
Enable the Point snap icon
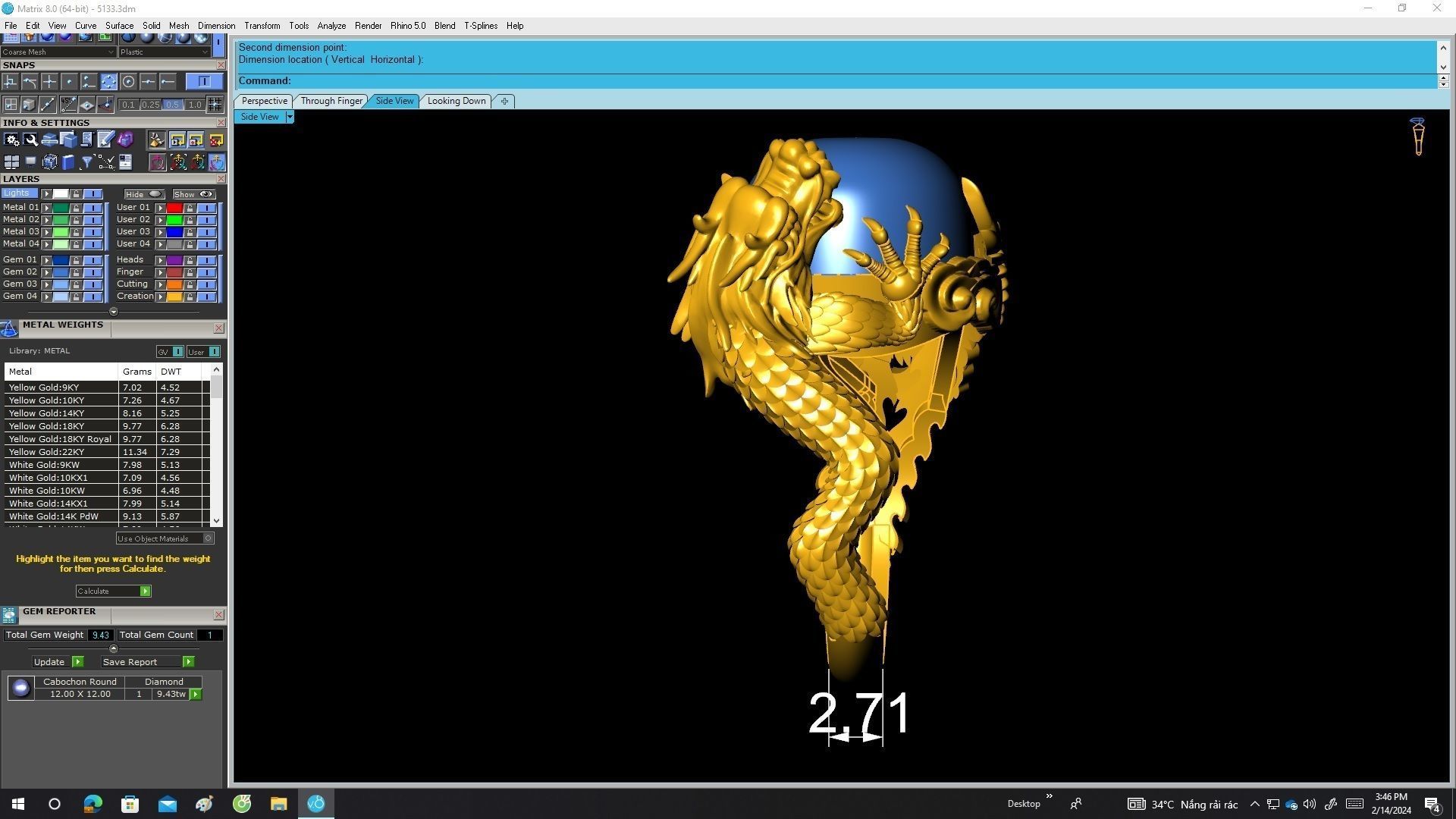coord(69,81)
